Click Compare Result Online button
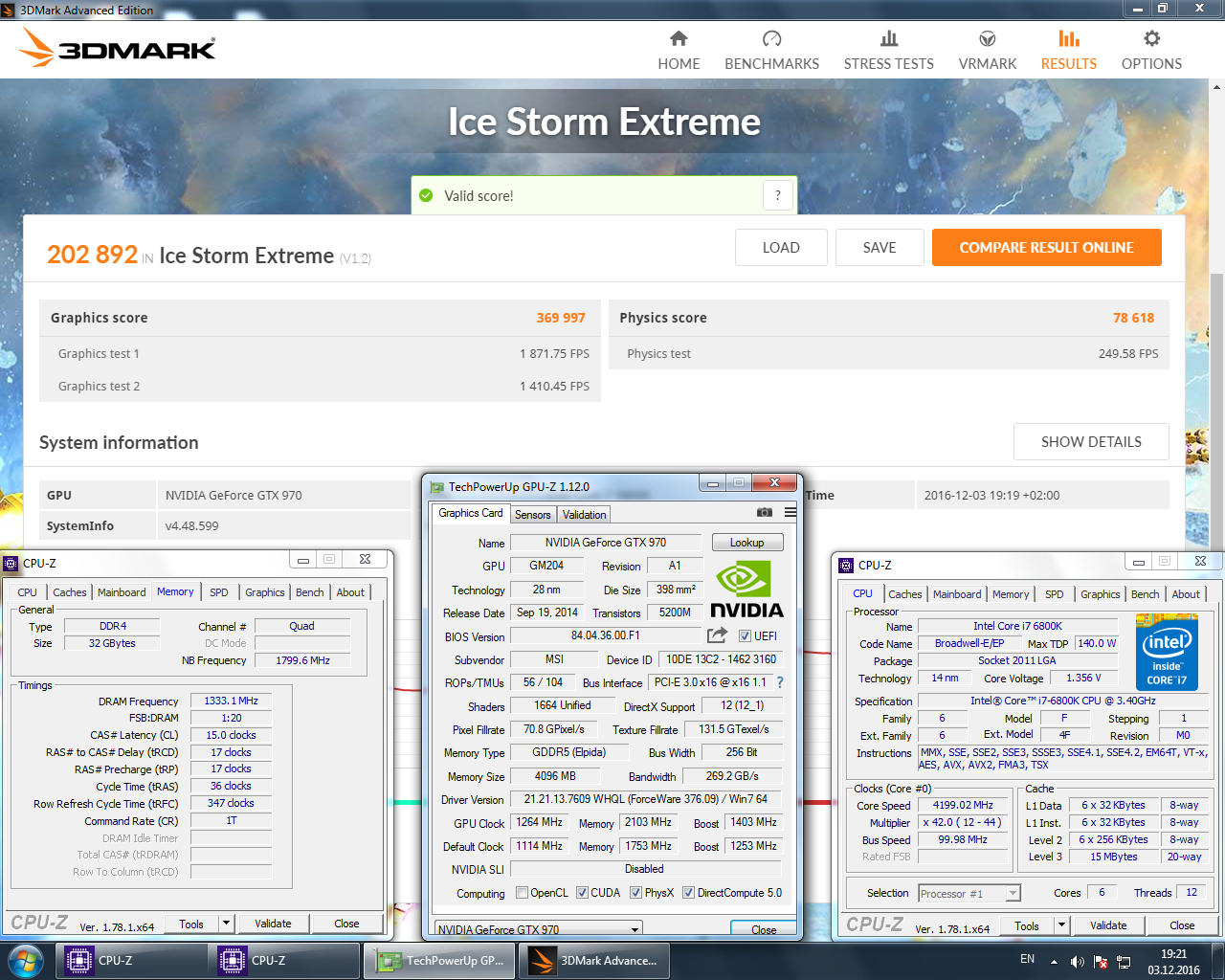The image size is (1225, 980). pyautogui.click(x=1047, y=248)
